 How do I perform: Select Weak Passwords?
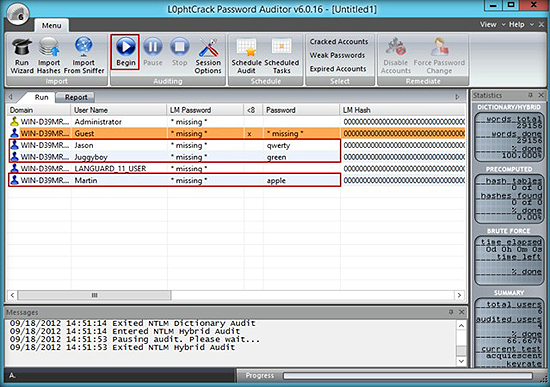(337, 55)
